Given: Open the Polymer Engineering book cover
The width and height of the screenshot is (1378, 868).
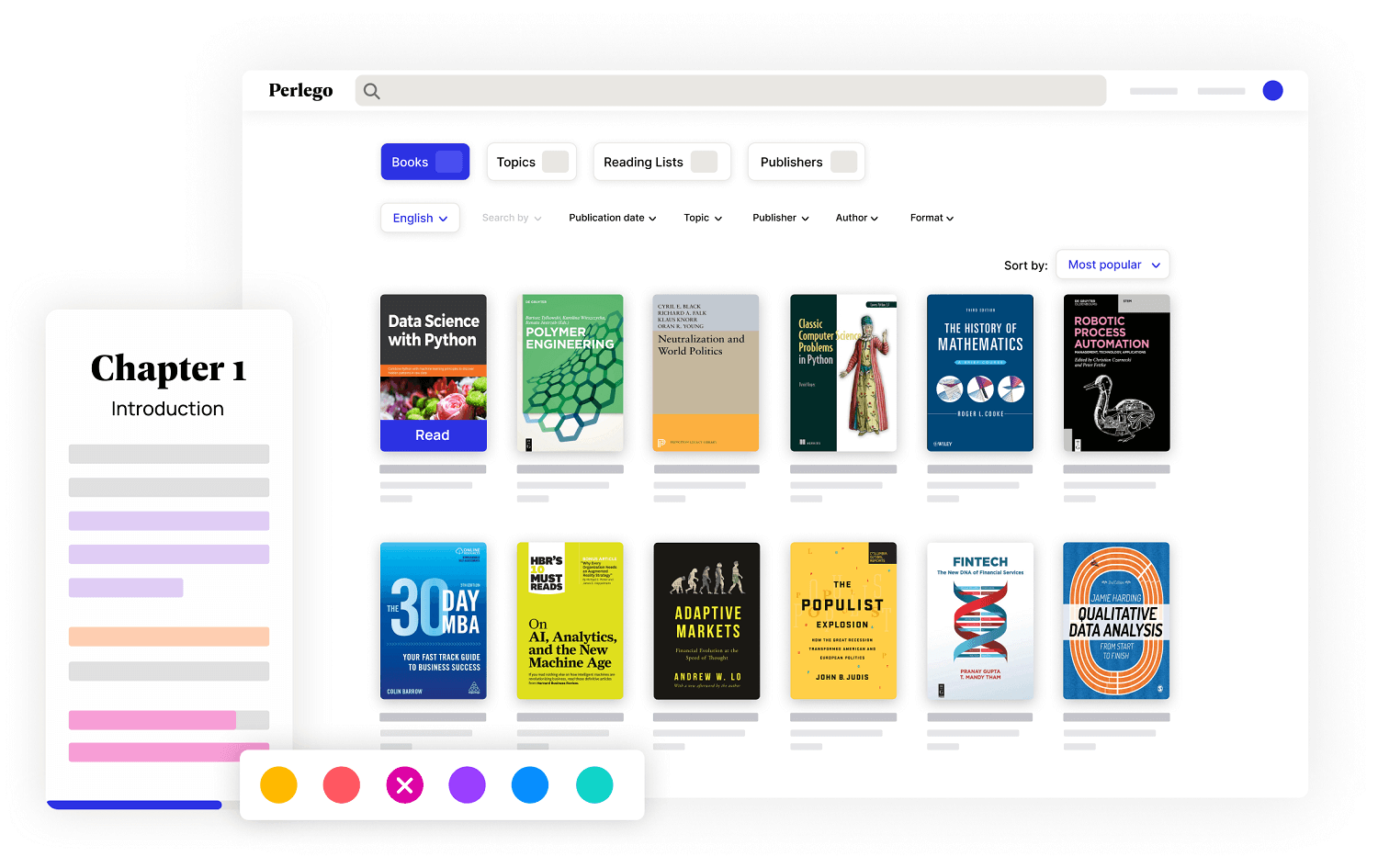Looking at the screenshot, I should click(570, 373).
